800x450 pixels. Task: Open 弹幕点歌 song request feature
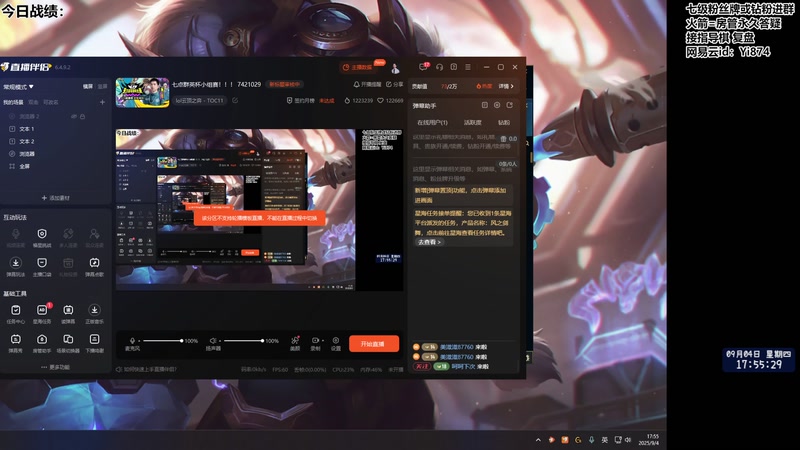(94, 267)
